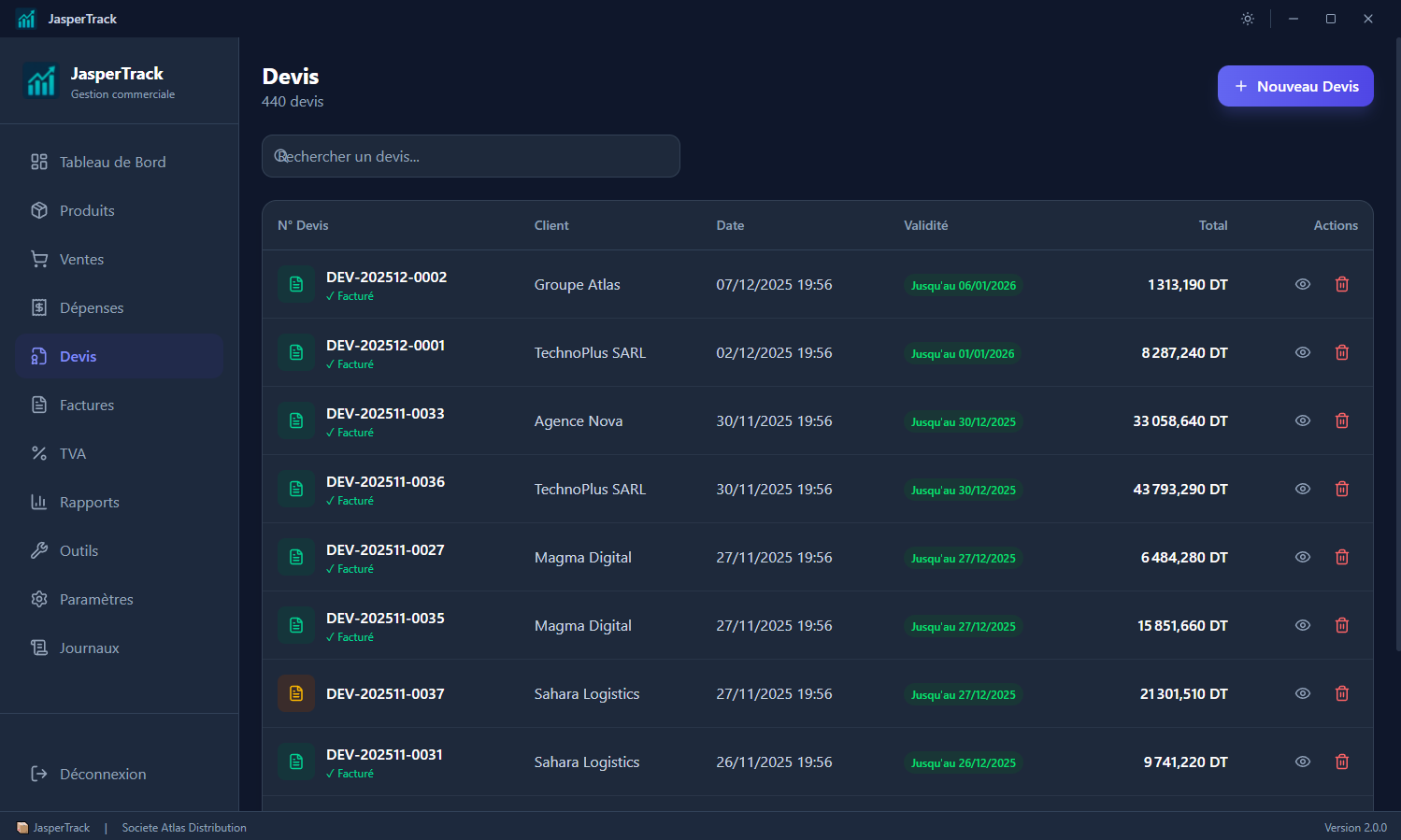1401x840 pixels.
Task: Delete the Sahara Logistics quote DEV-202511-0031
Action: 1342,762
